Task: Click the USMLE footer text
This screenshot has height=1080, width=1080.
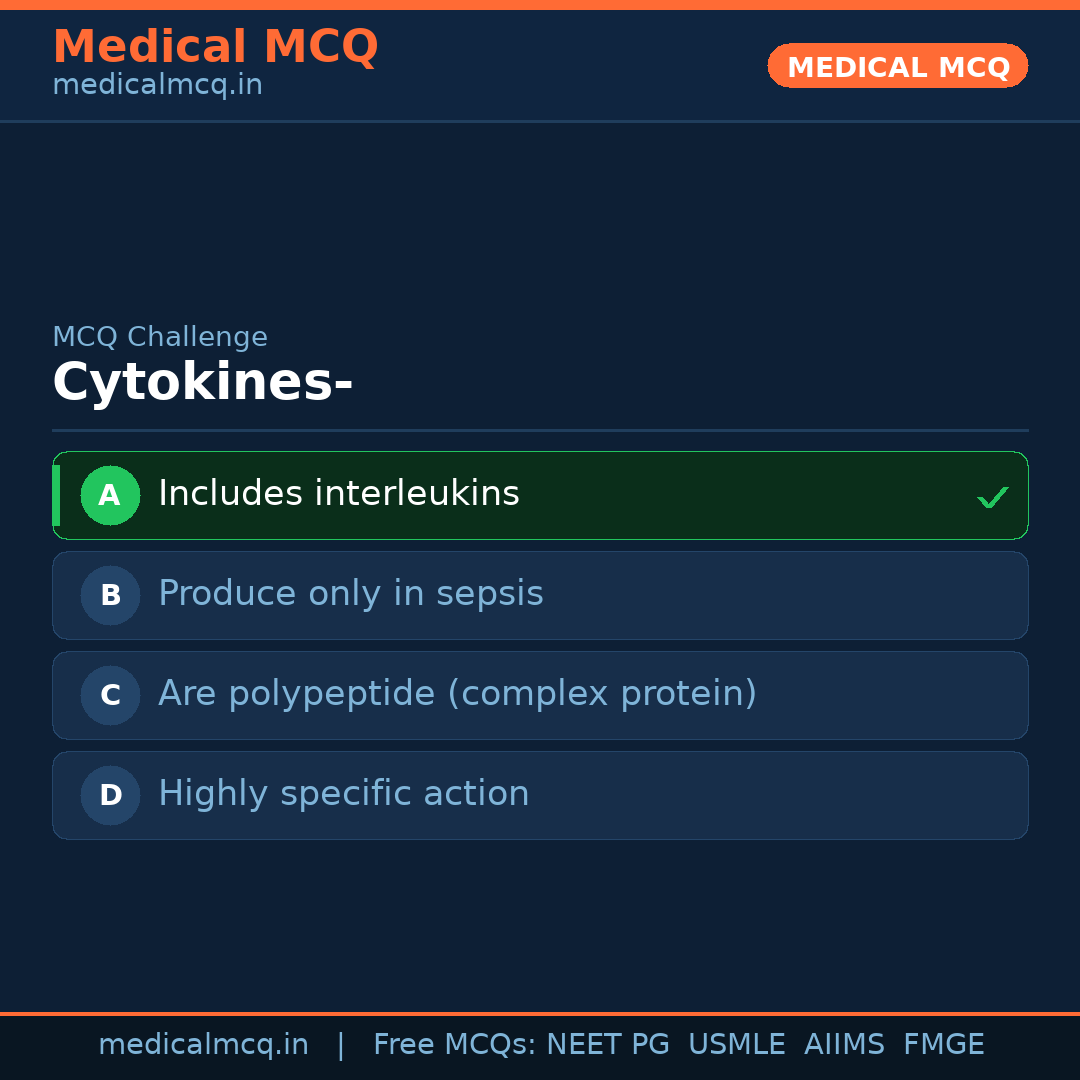Action: click(x=736, y=1045)
